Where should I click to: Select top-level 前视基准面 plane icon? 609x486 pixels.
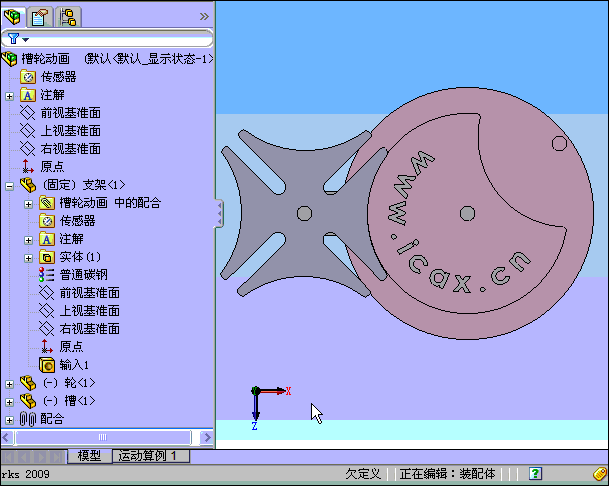pos(28,113)
